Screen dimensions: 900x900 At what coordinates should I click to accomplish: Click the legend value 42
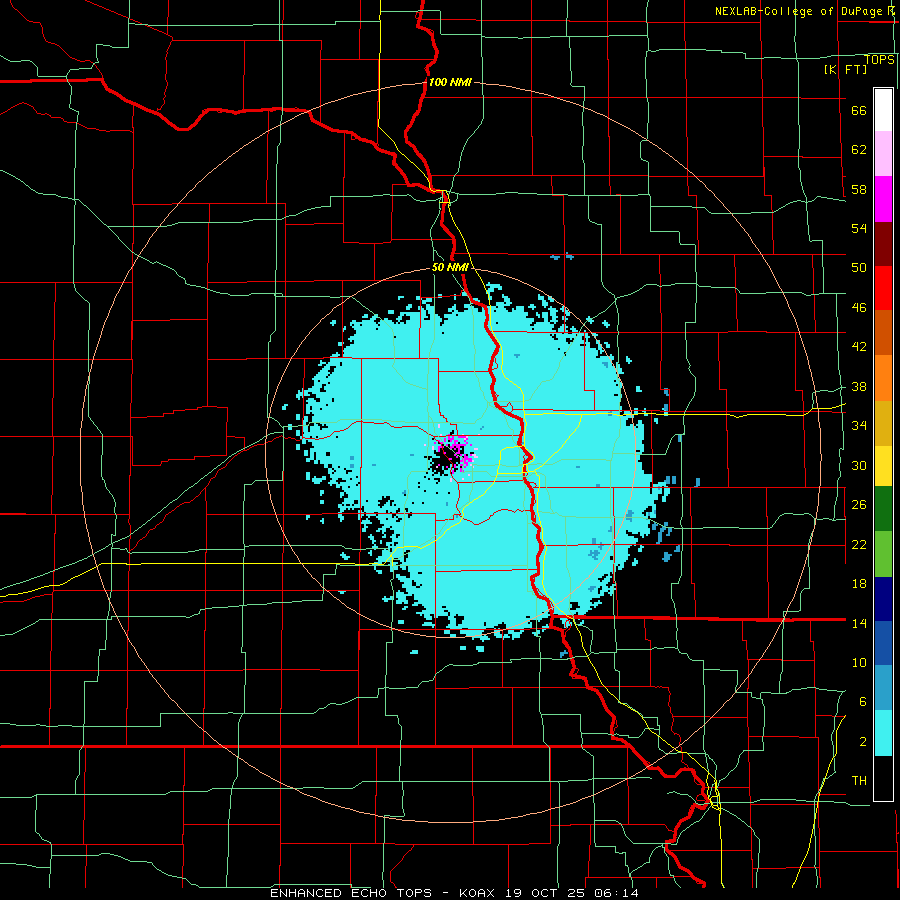[859, 347]
